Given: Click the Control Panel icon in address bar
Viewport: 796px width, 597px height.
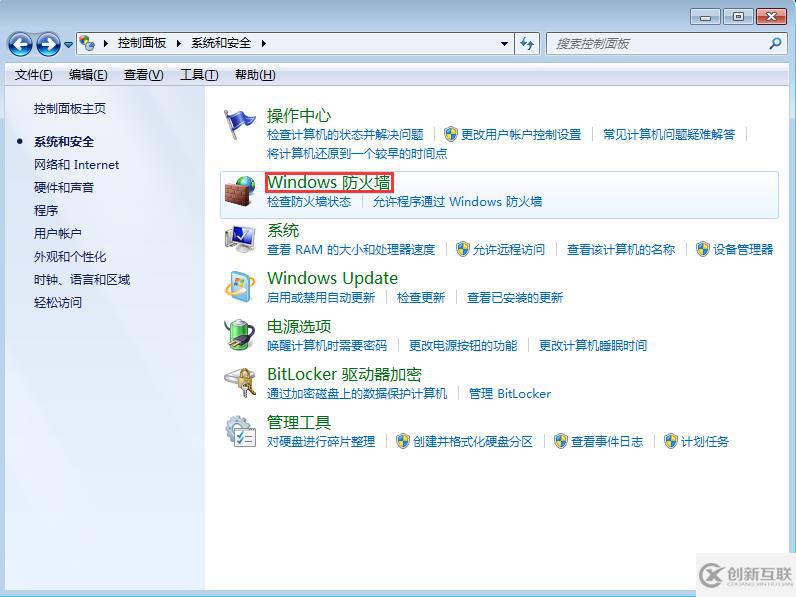Looking at the screenshot, I should coord(87,43).
